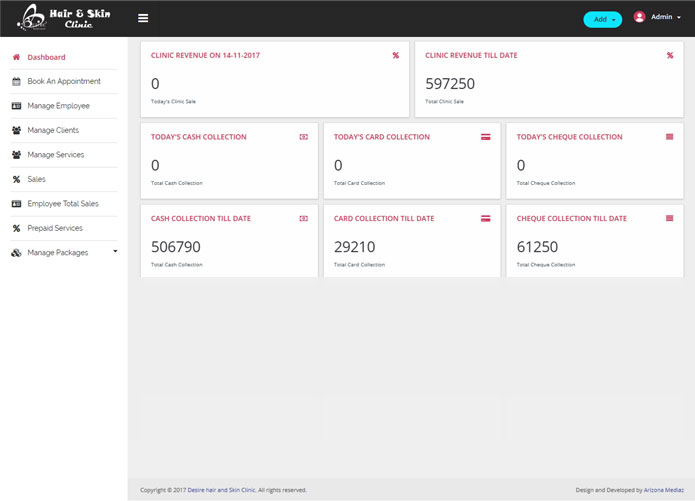Screen dimensions: 695x501
Task: Click the percent icon beside Prepaid Services
Action: (16, 228)
